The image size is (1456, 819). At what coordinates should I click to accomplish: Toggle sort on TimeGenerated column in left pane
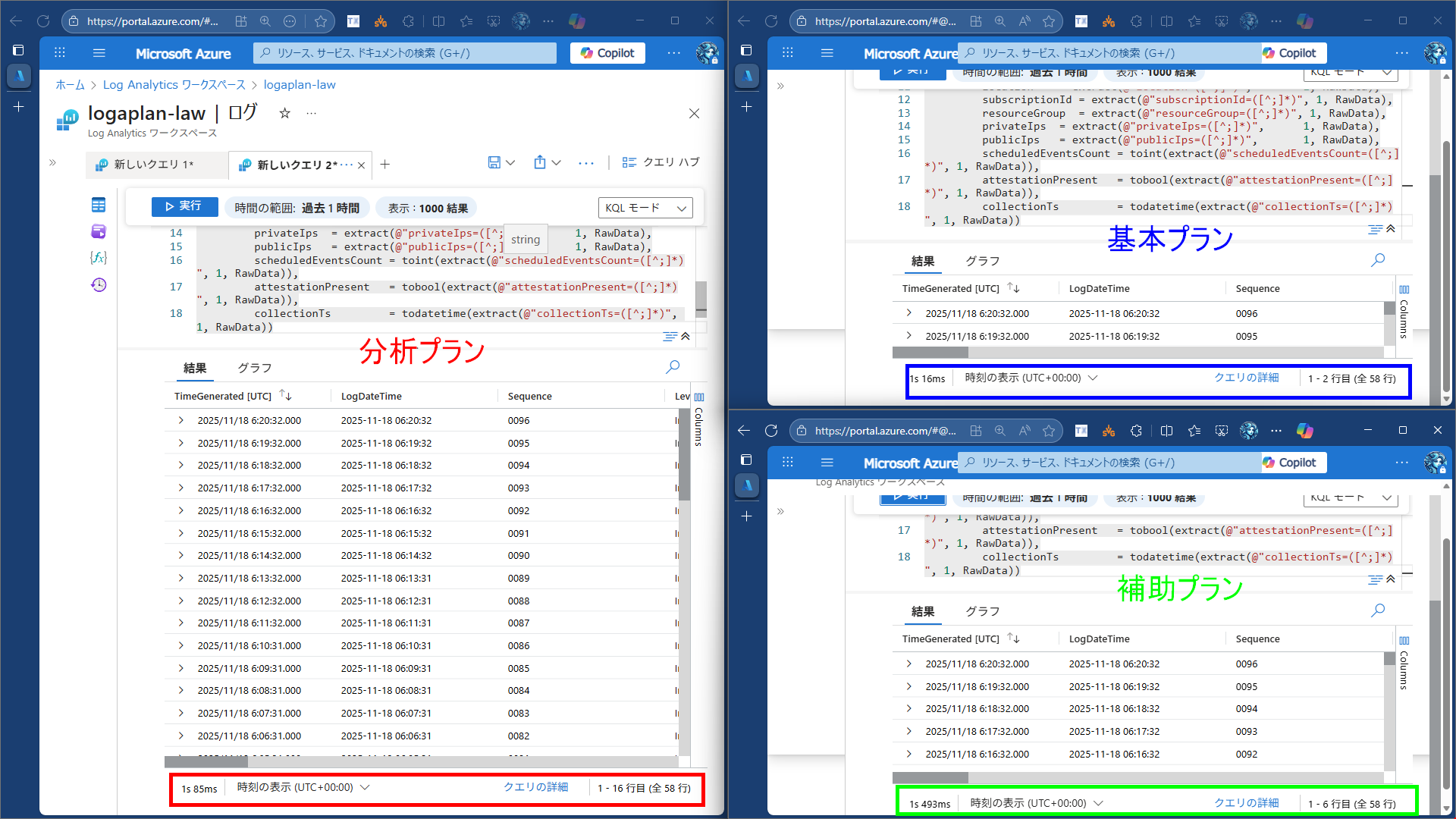click(285, 396)
